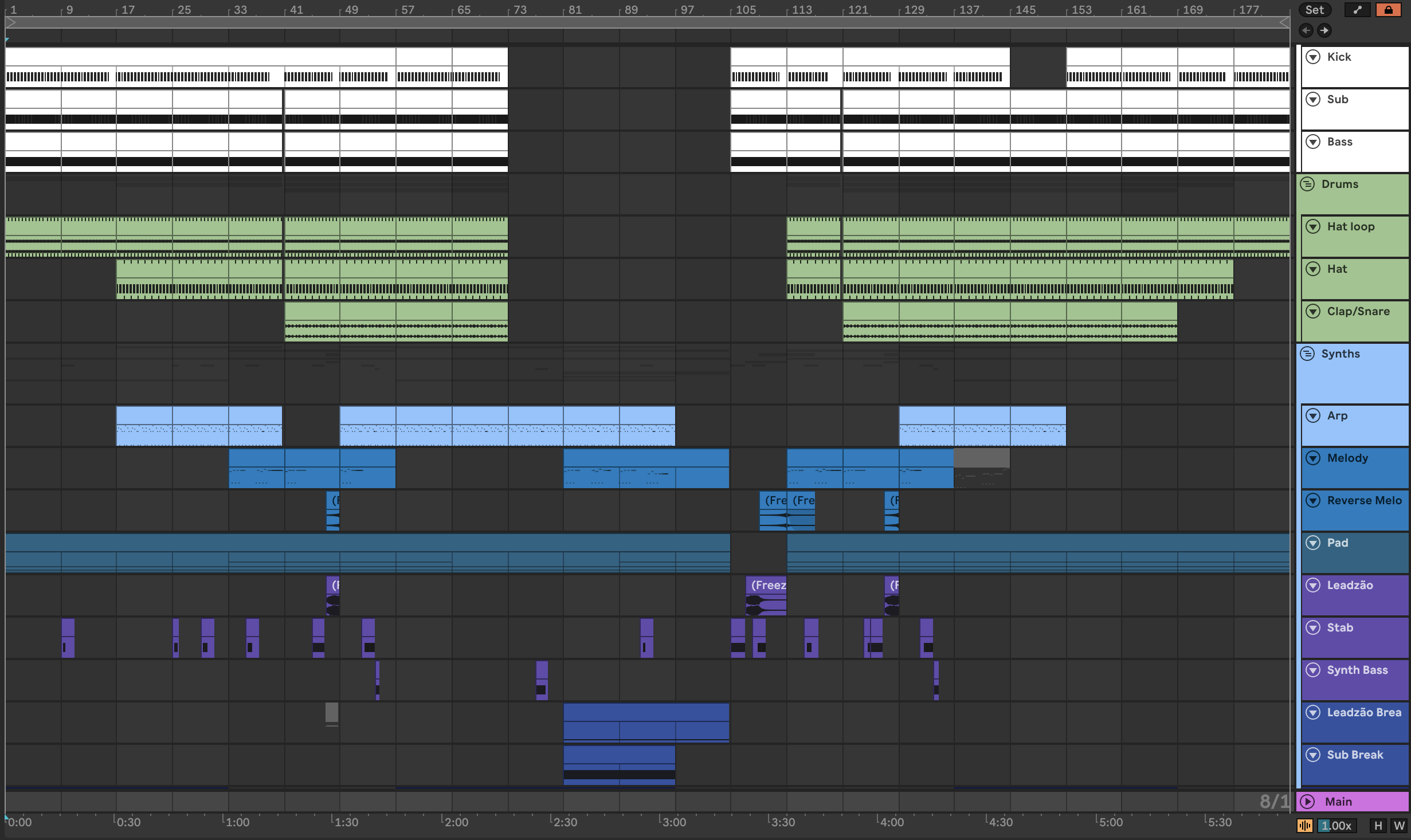Click the automation mode breakpoint icon
Screen dimensions: 1411x840
click(x=1357, y=10)
